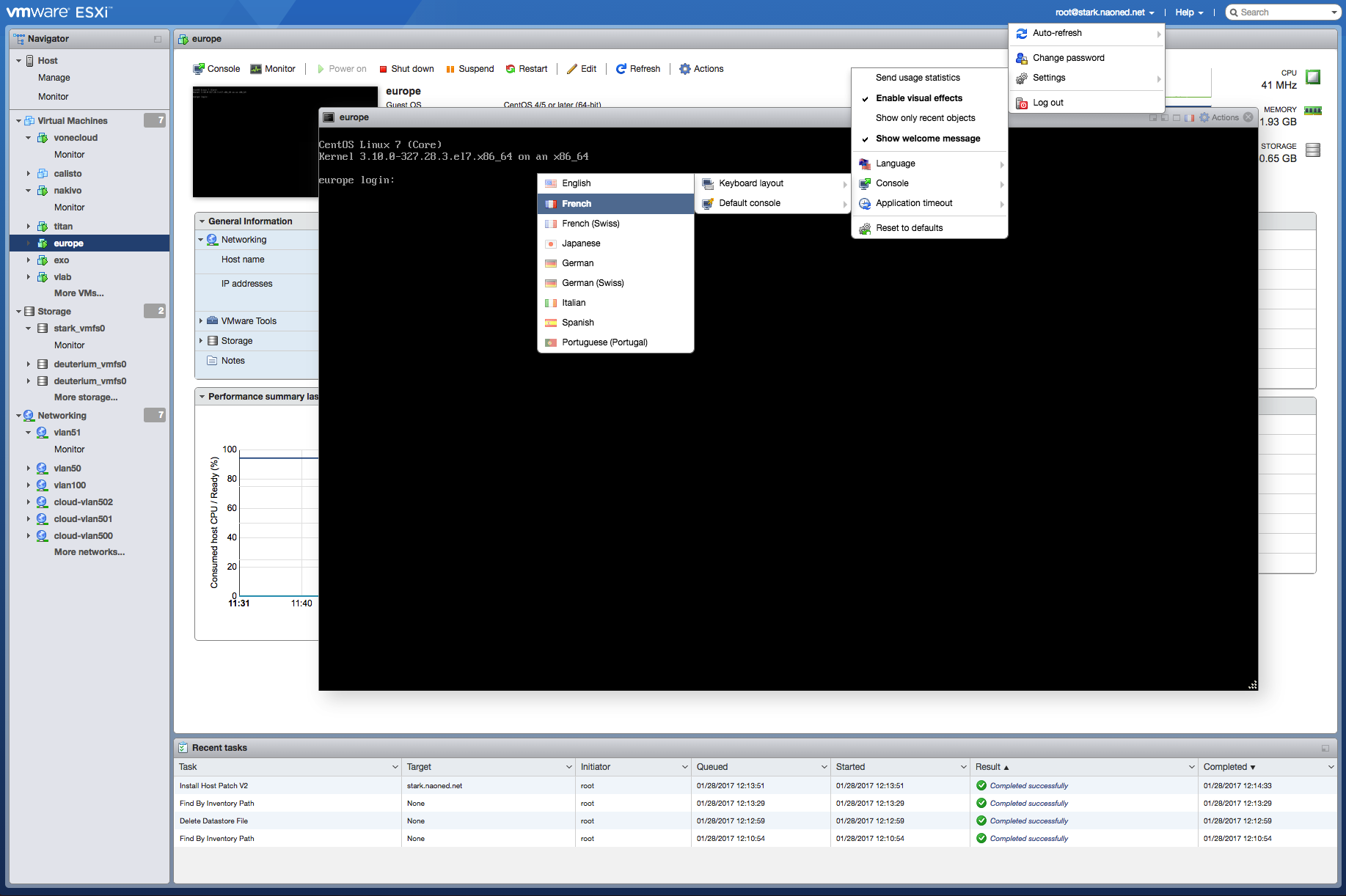Click the Search input field
The width and height of the screenshot is (1346, 896).
click(1282, 12)
